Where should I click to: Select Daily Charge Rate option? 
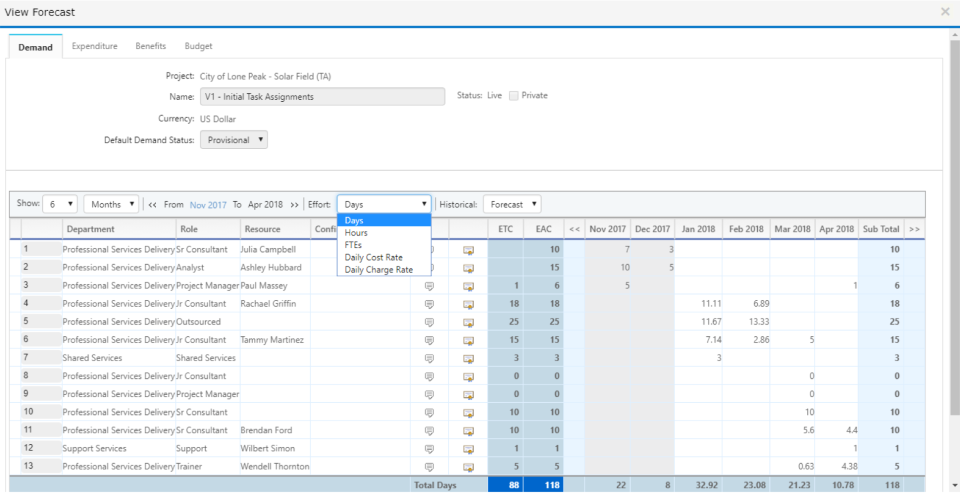384,270
